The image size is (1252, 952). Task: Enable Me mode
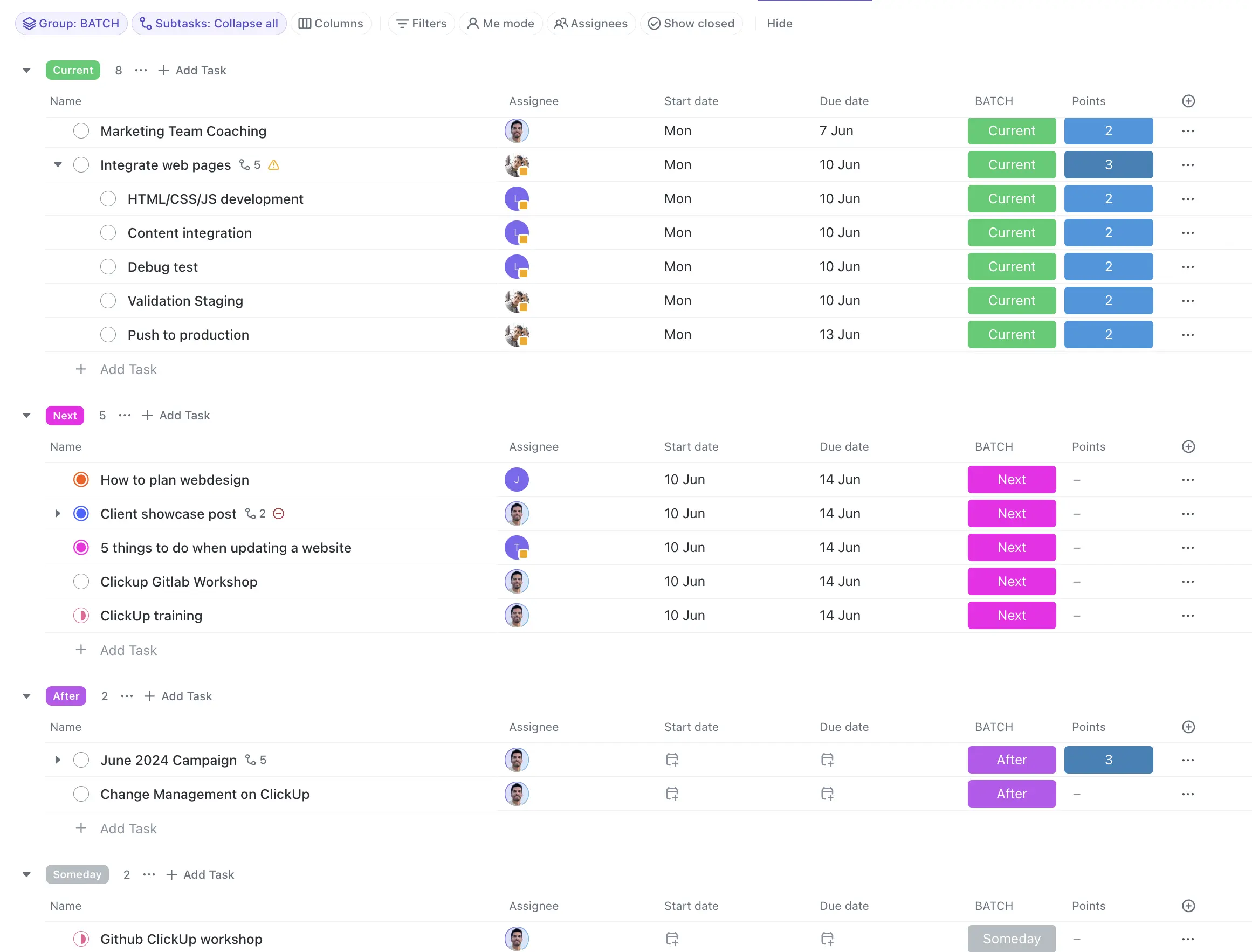click(x=500, y=23)
